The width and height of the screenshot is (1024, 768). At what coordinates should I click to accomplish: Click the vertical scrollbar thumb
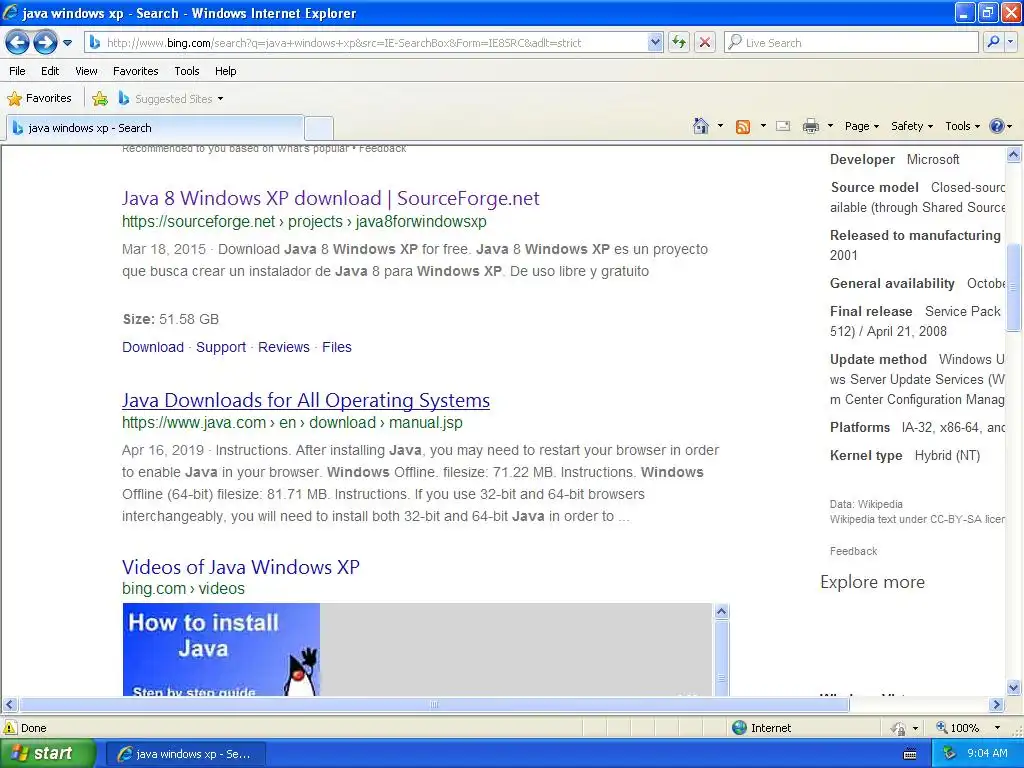coord(1014,287)
